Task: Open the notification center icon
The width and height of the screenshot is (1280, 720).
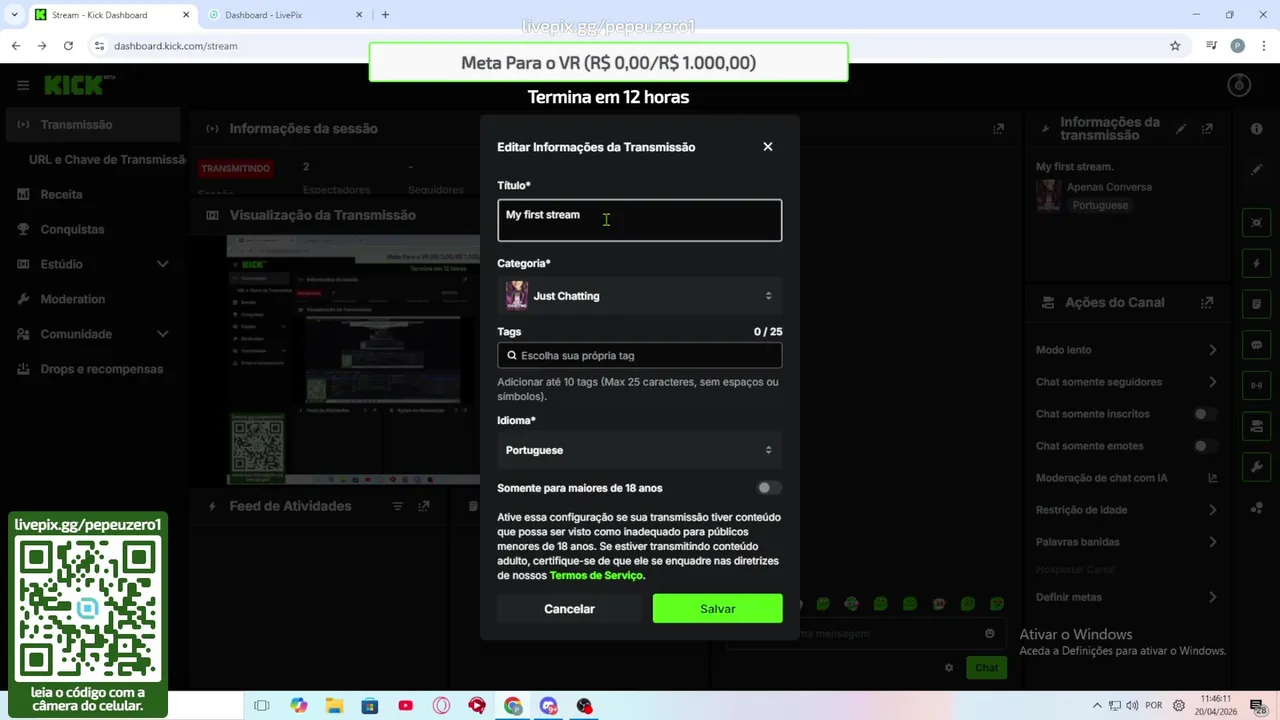Action: pos(1260,706)
